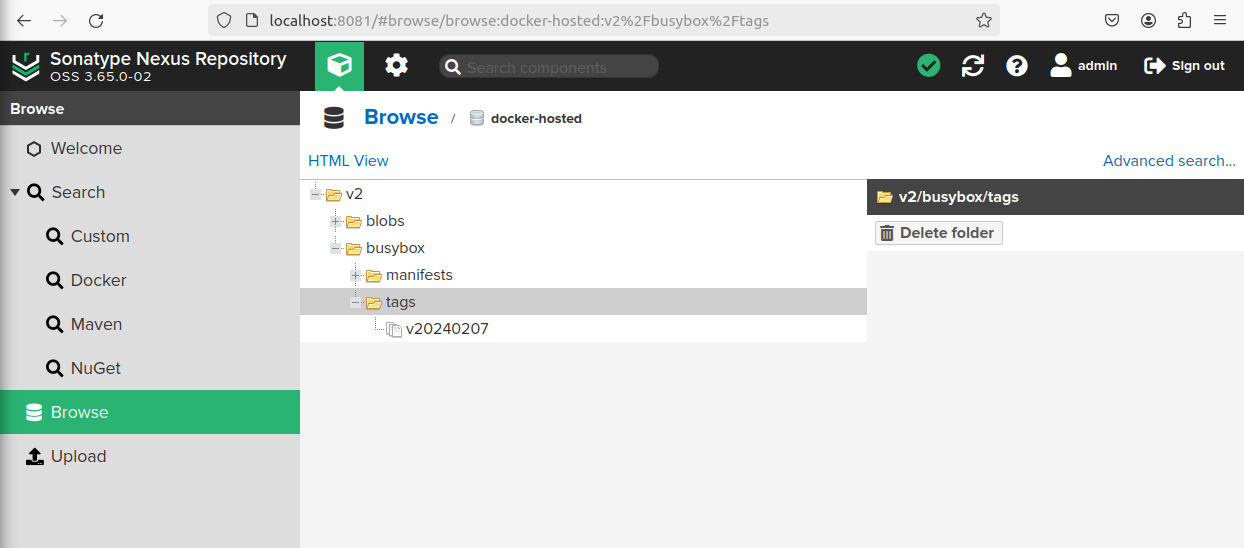The width and height of the screenshot is (1244, 548).
Task: Select the v2 folder in tree
Action: click(x=354, y=194)
